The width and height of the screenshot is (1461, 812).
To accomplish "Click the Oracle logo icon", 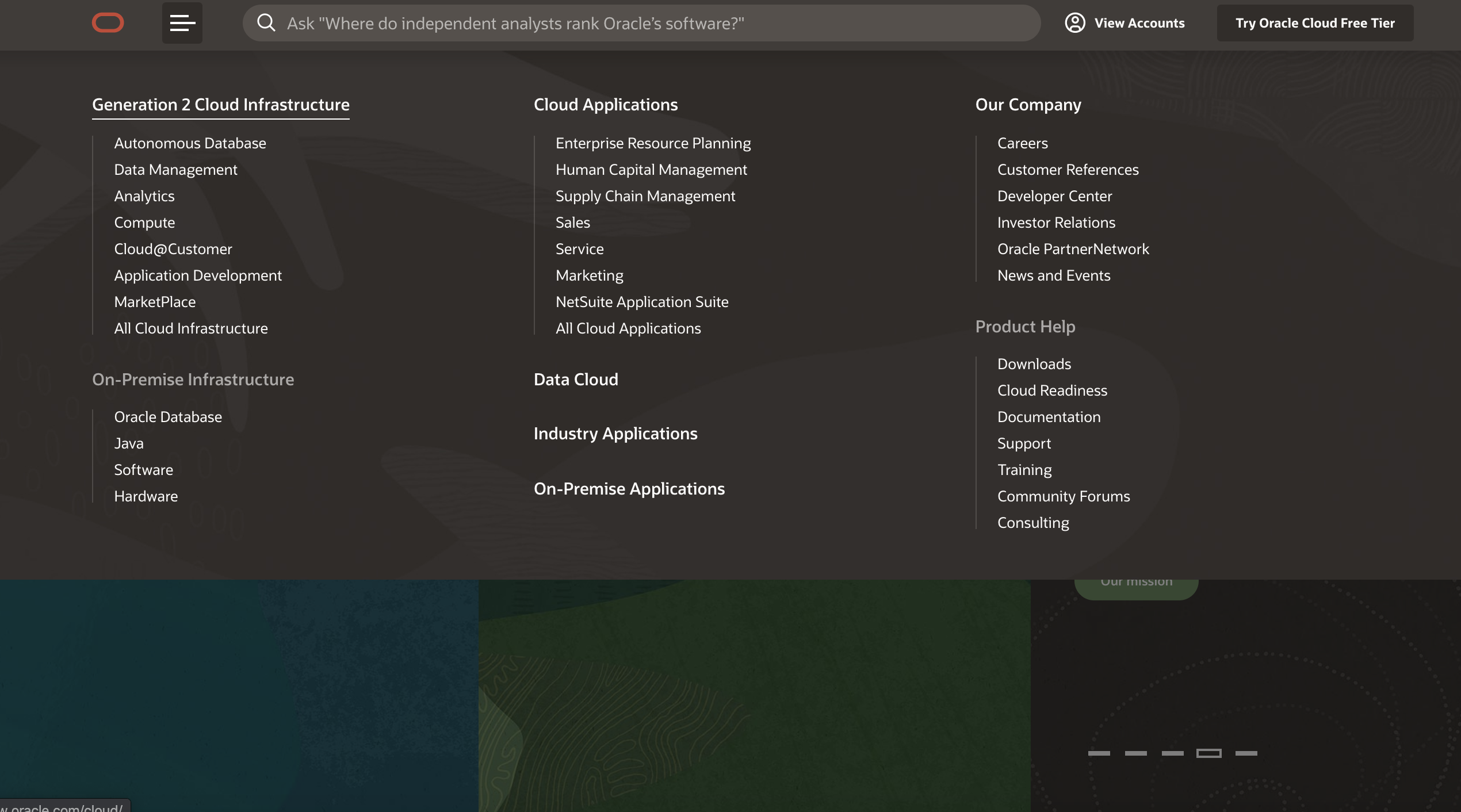I will coord(108,23).
